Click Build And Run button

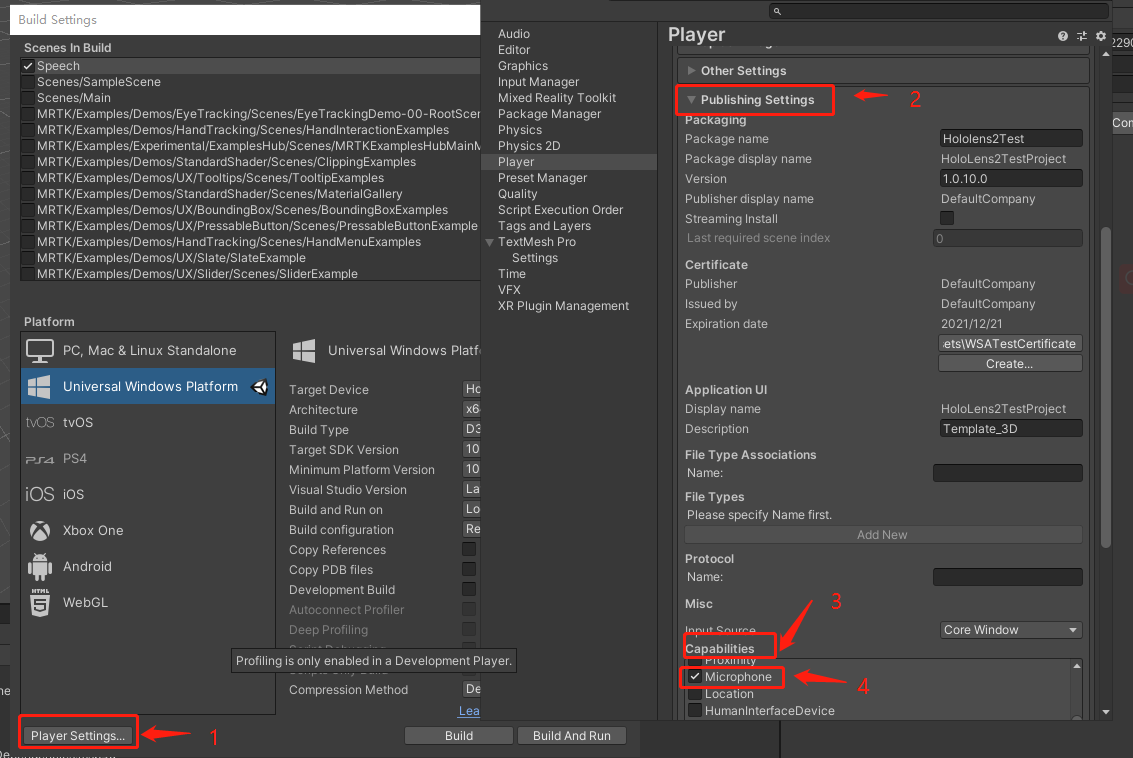tap(572, 736)
